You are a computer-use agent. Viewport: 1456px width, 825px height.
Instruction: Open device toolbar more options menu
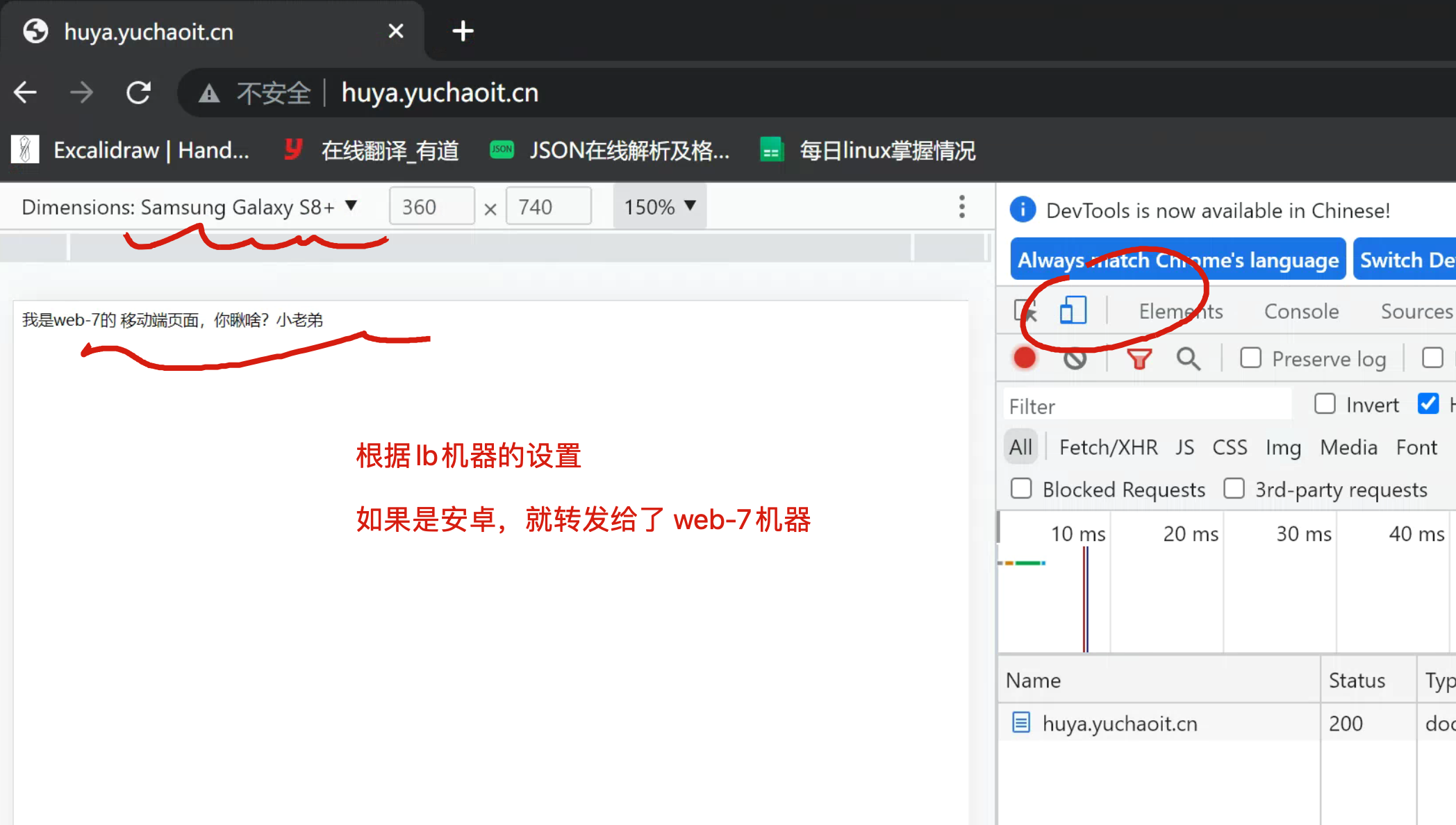click(961, 206)
